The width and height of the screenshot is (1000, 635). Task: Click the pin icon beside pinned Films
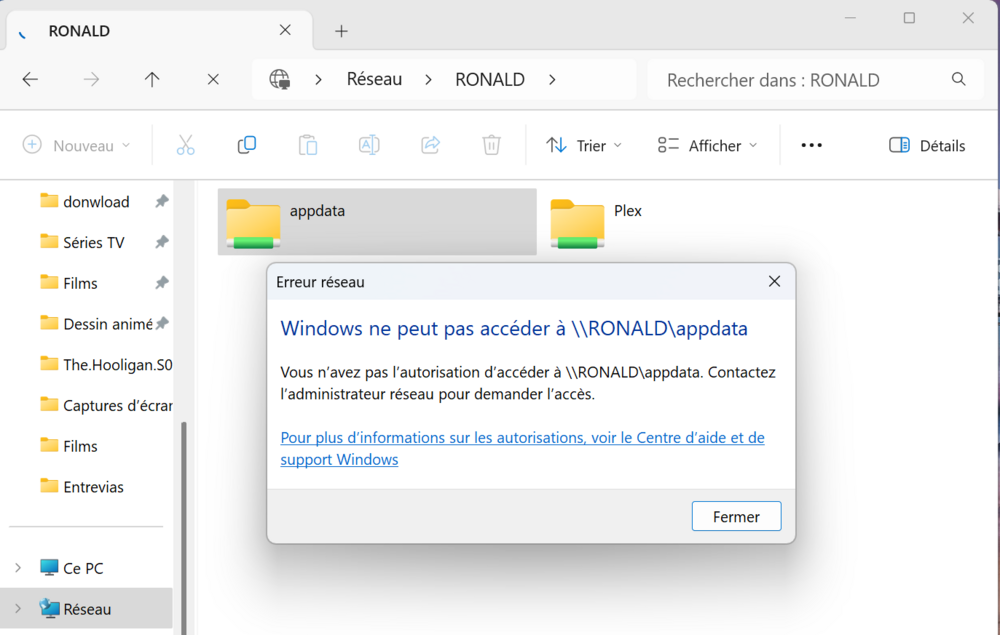click(x=162, y=282)
